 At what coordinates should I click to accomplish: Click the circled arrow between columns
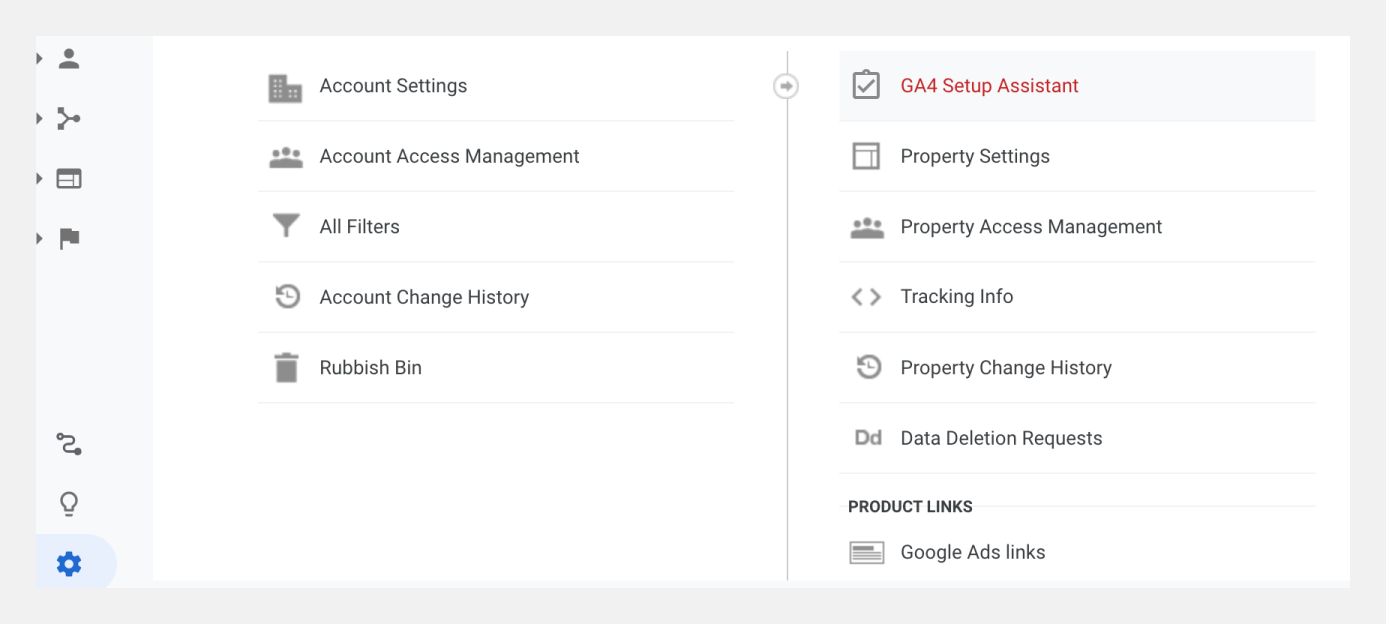[787, 87]
